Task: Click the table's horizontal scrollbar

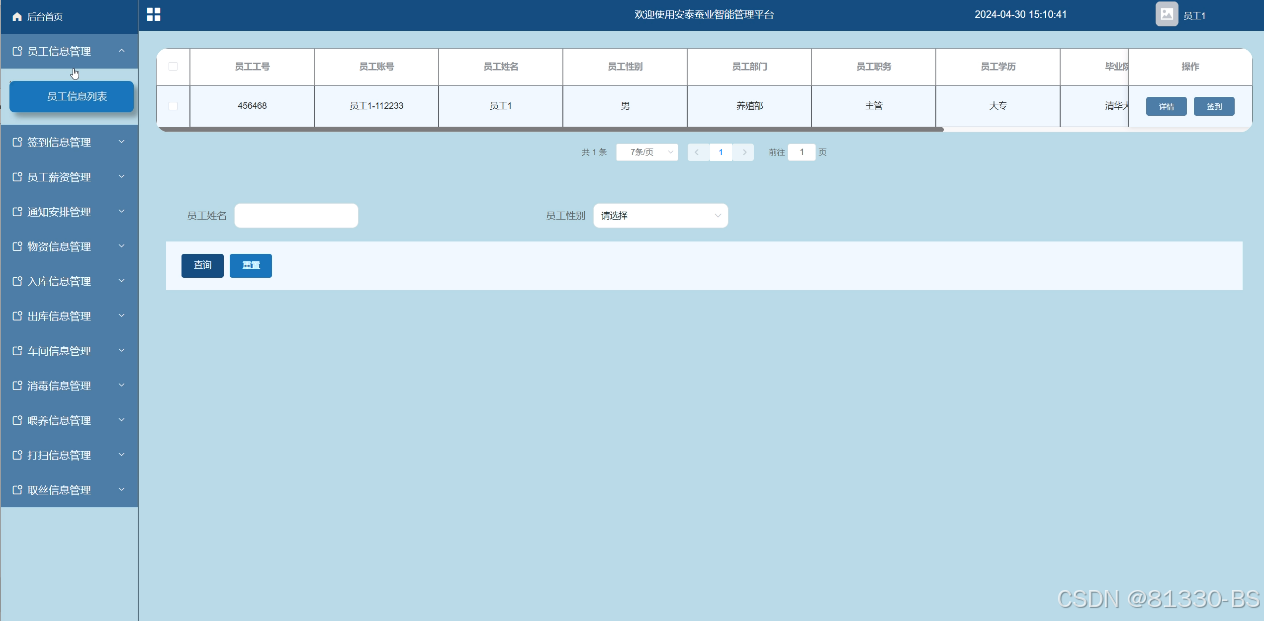Action: (x=550, y=129)
